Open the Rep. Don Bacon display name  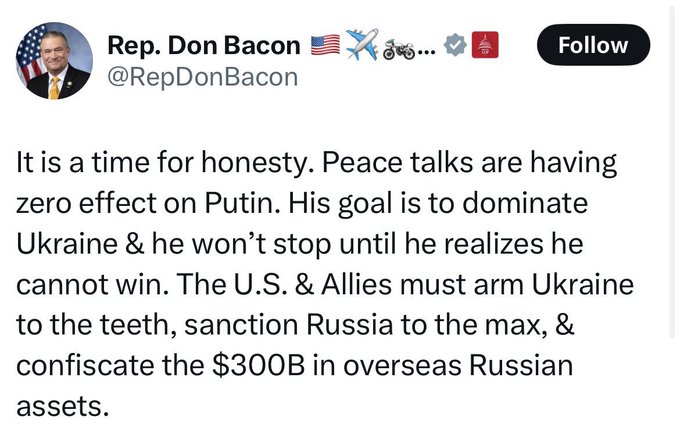click(x=203, y=46)
